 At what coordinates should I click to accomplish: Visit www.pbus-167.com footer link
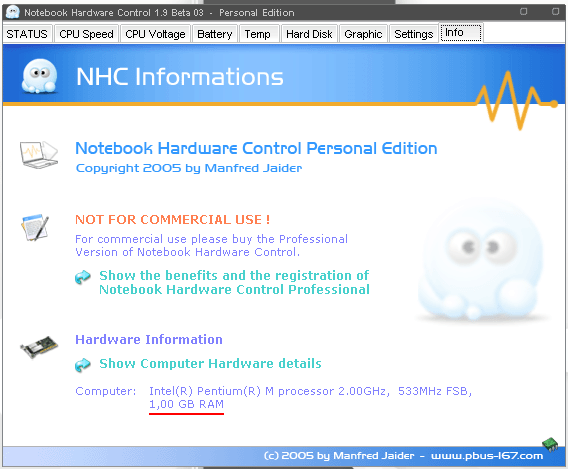click(x=487, y=456)
